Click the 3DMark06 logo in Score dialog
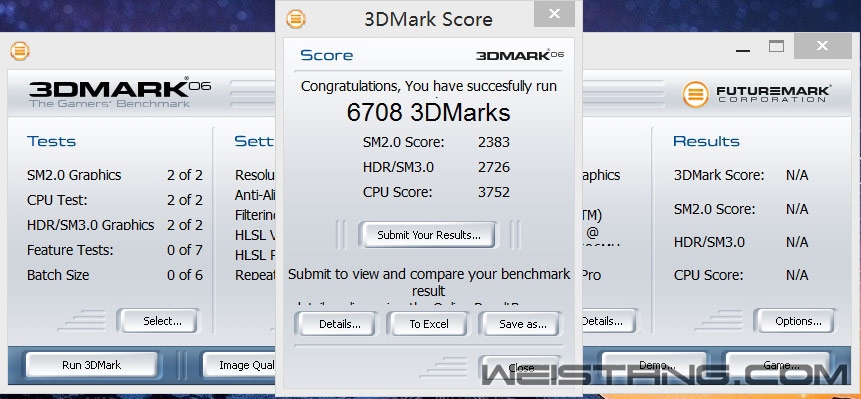 (520, 55)
